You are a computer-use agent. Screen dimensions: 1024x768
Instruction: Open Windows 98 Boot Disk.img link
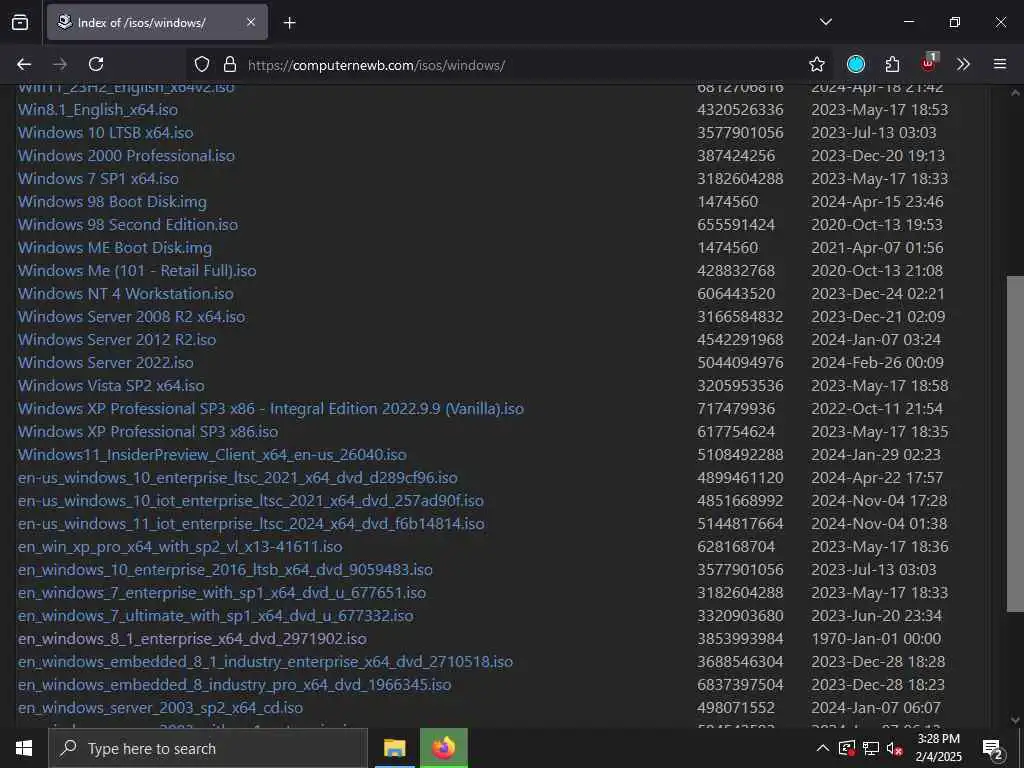(112, 202)
